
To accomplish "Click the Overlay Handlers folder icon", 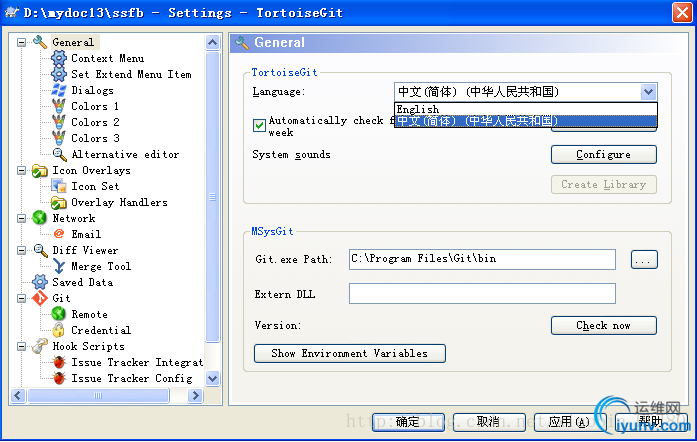I will pyautogui.click(x=59, y=202).
